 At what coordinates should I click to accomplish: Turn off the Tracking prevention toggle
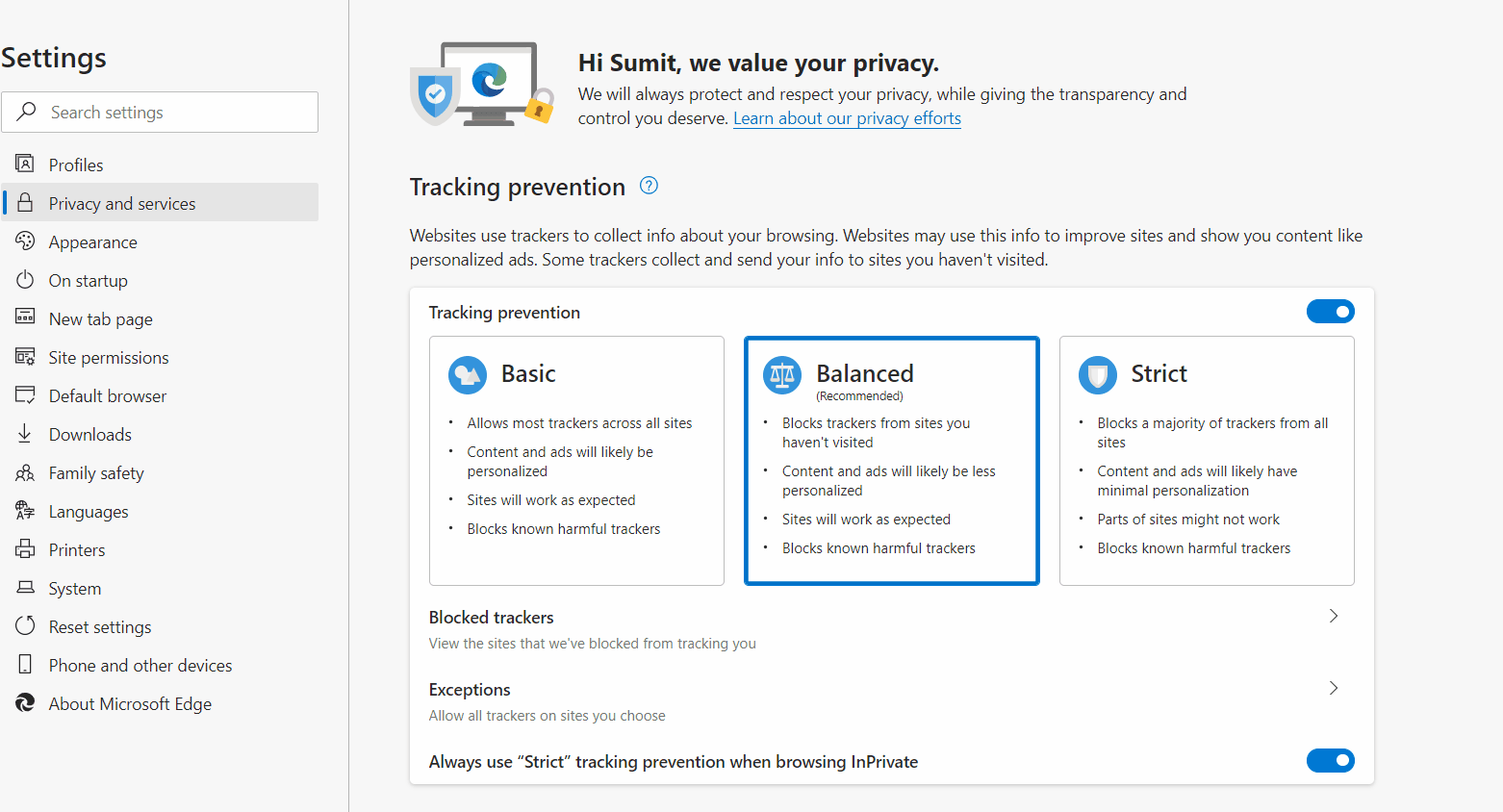click(x=1330, y=312)
